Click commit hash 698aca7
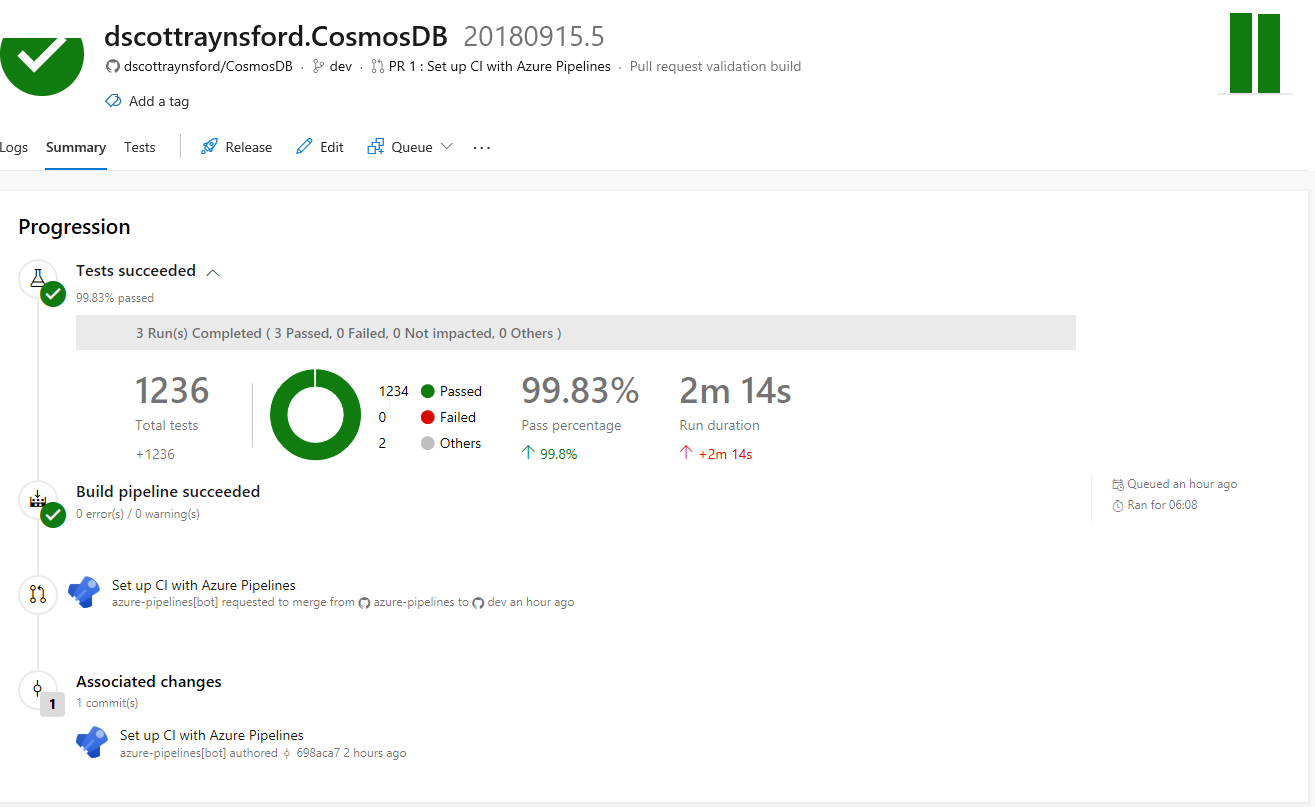 pyautogui.click(x=318, y=753)
